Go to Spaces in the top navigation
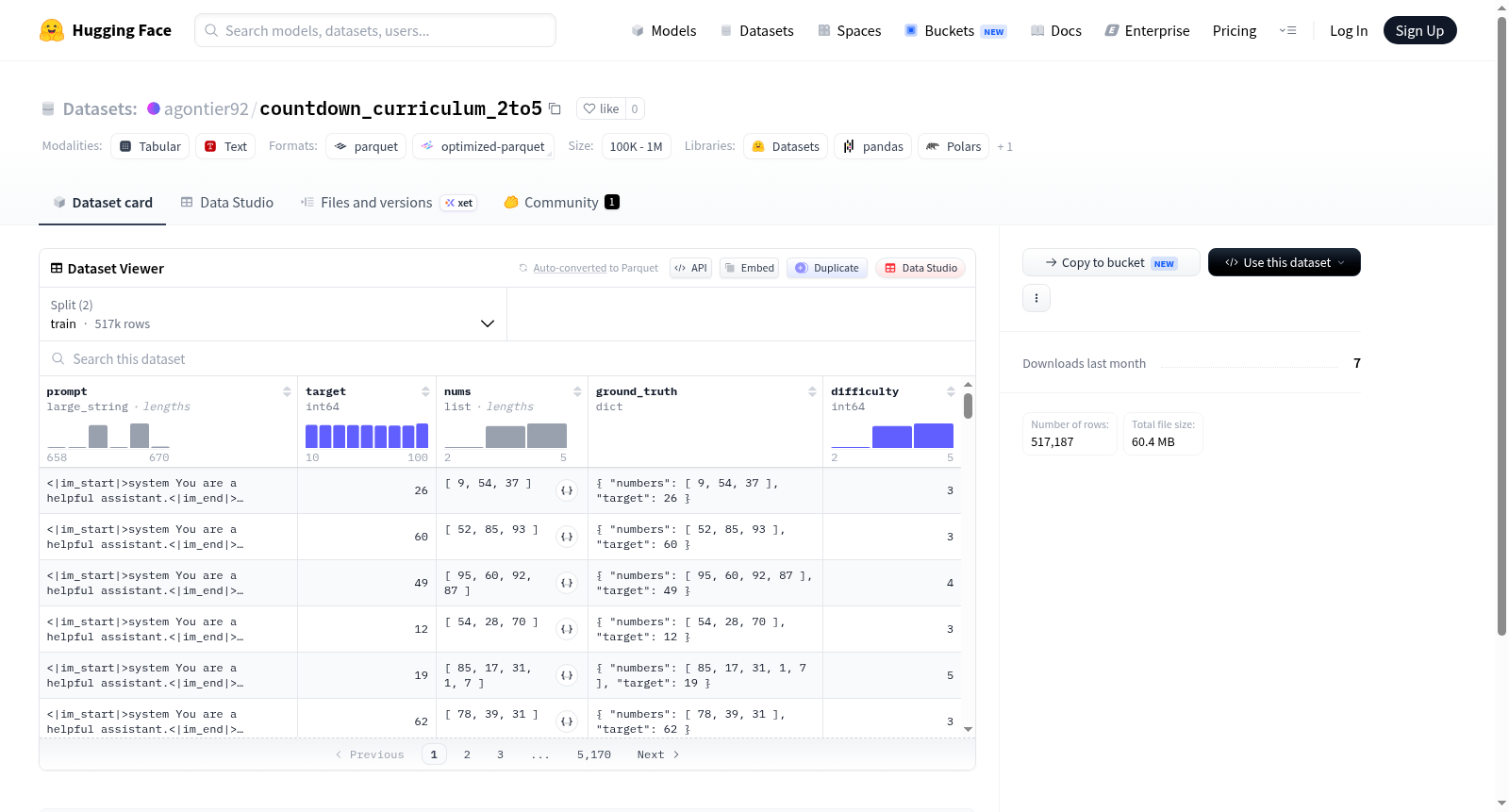The image size is (1509, 812). pyautogui.click(x=850, y=31)
